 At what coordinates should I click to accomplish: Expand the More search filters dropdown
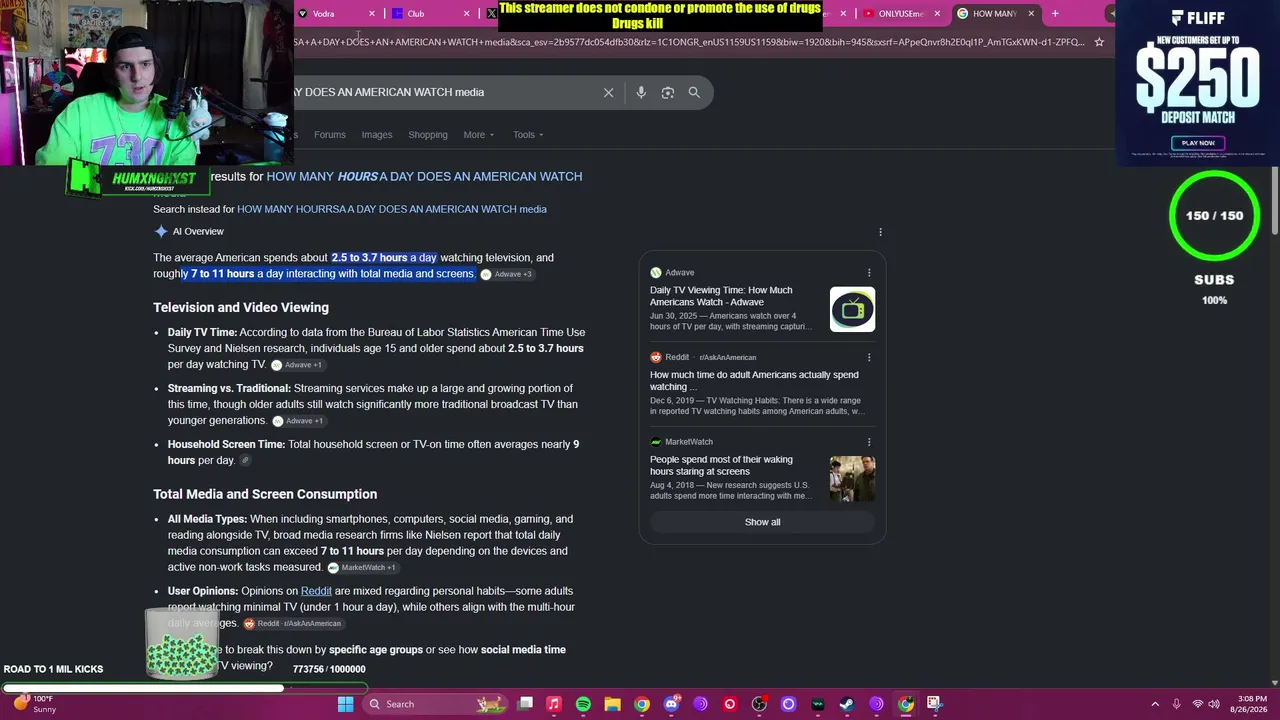(x=479, y=135)
